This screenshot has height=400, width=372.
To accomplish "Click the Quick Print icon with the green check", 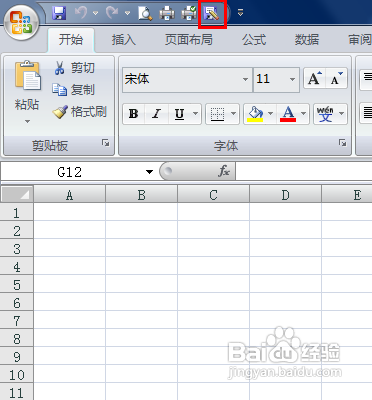I will click(189, 13).
